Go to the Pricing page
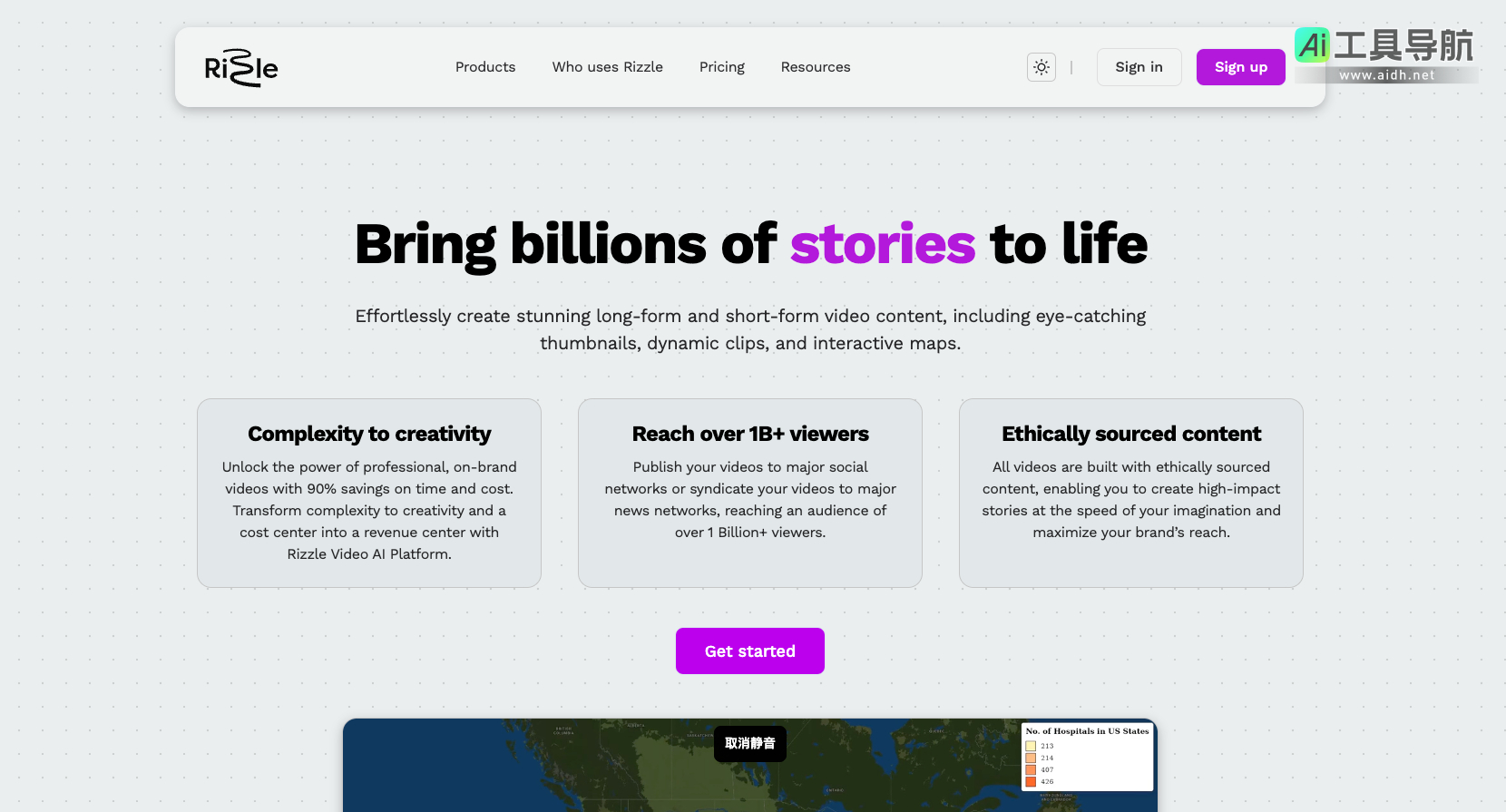 pos(722,67)
